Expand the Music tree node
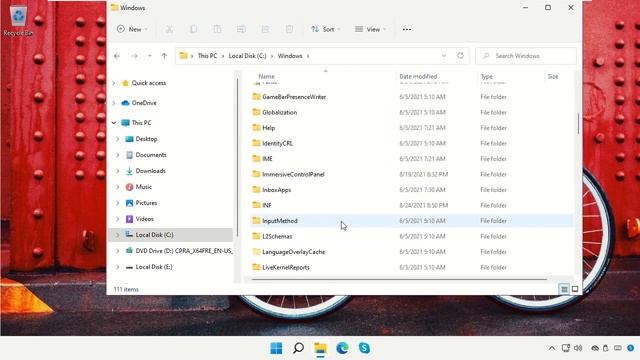 coord(118,187)
